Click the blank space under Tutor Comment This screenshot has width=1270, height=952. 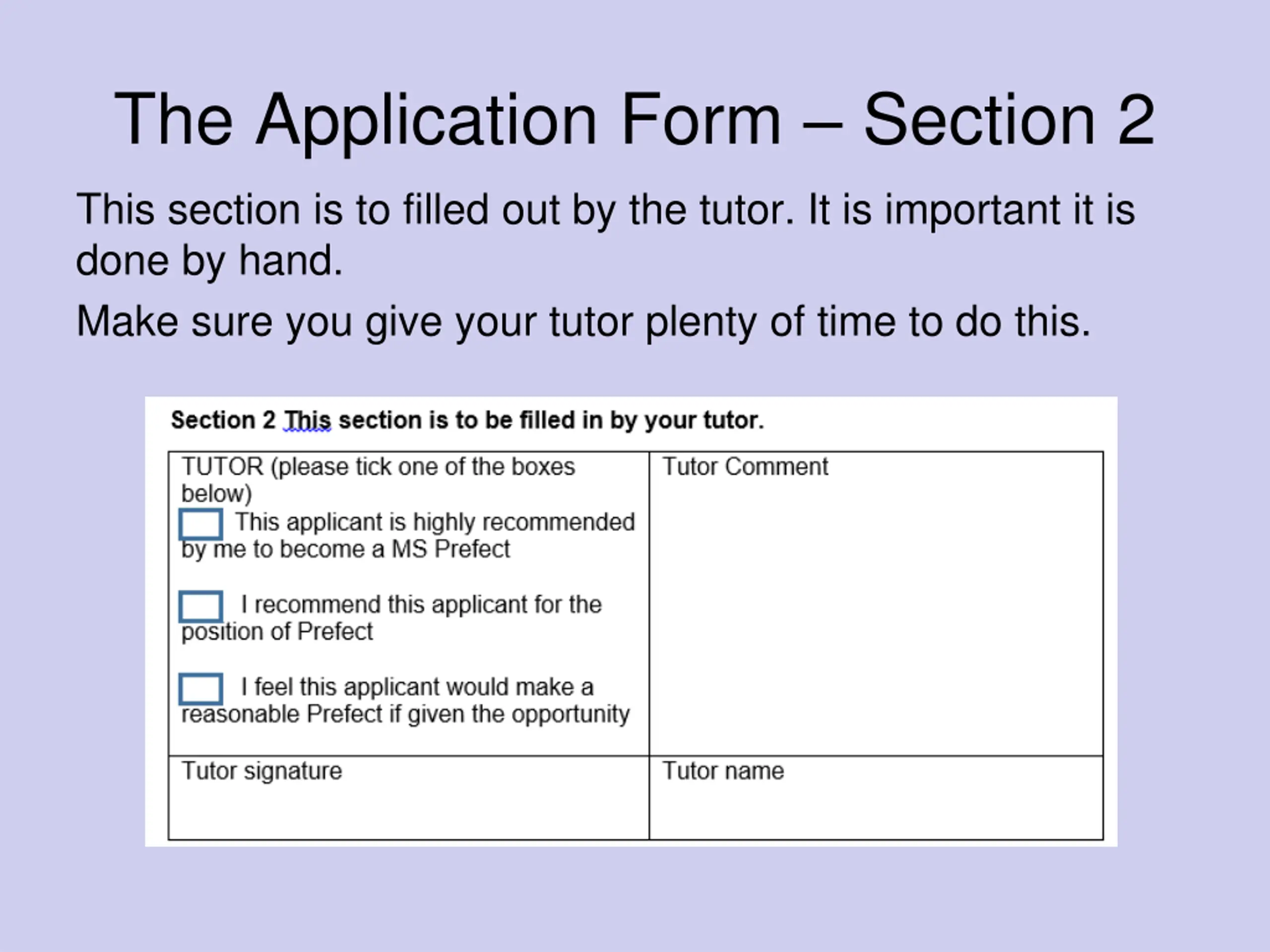[876, 620]
